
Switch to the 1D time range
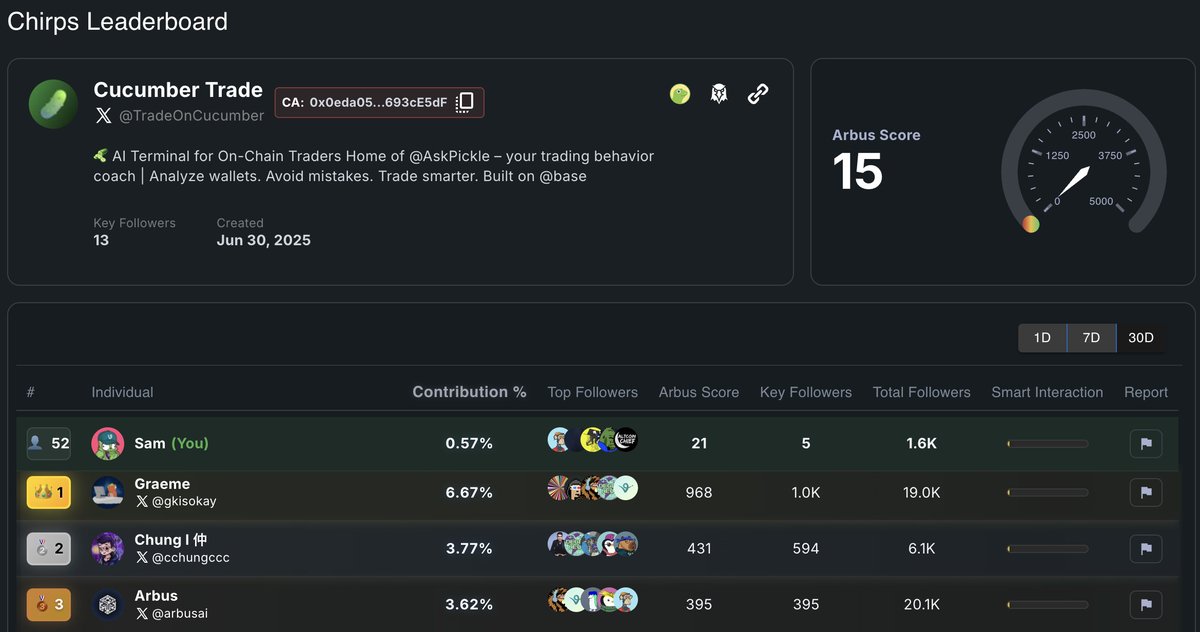tap(1042, 338)
